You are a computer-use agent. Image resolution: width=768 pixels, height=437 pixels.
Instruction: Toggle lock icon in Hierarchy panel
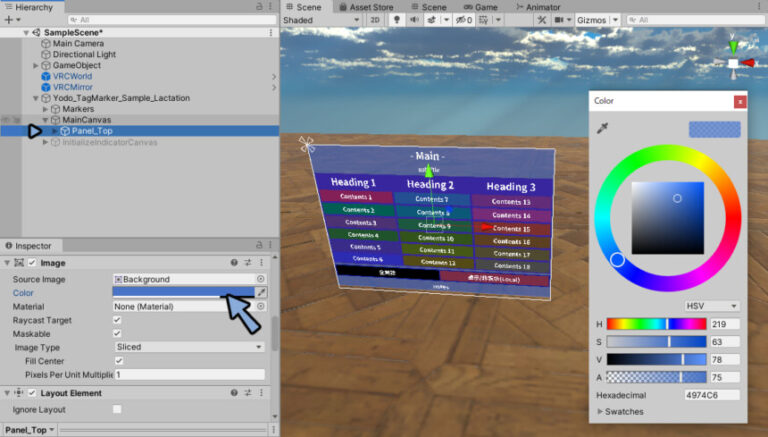click(259, 6)
